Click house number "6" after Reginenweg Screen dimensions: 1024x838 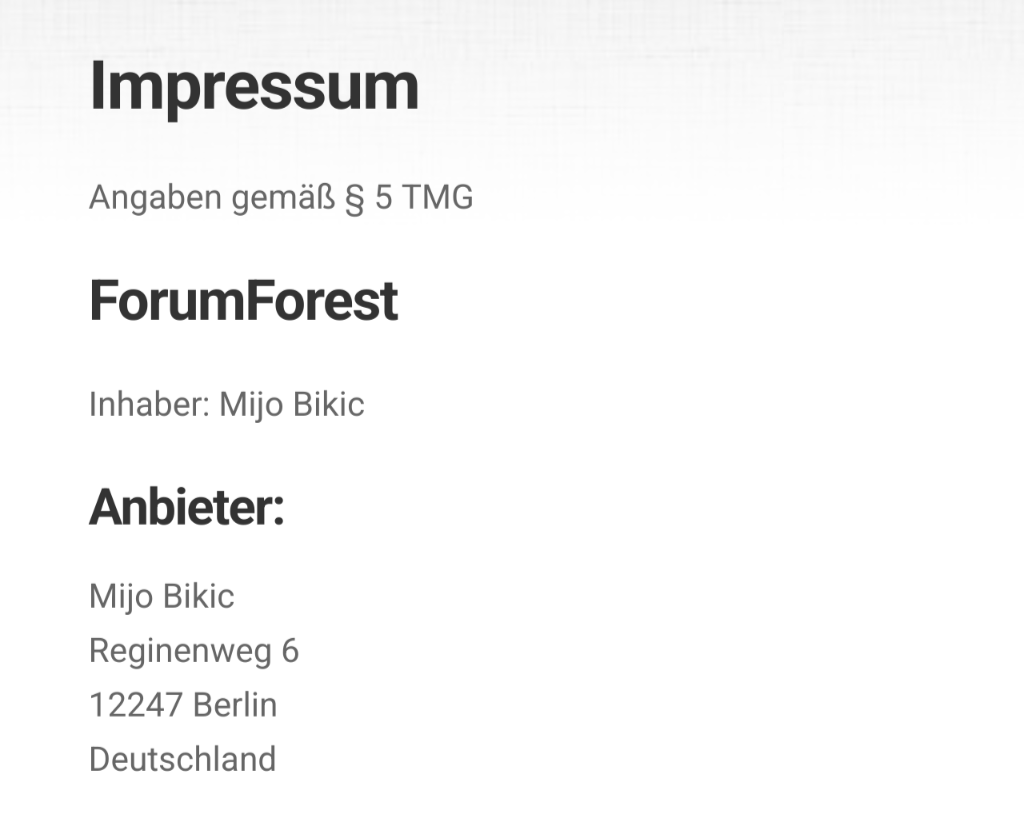[290, 651]
